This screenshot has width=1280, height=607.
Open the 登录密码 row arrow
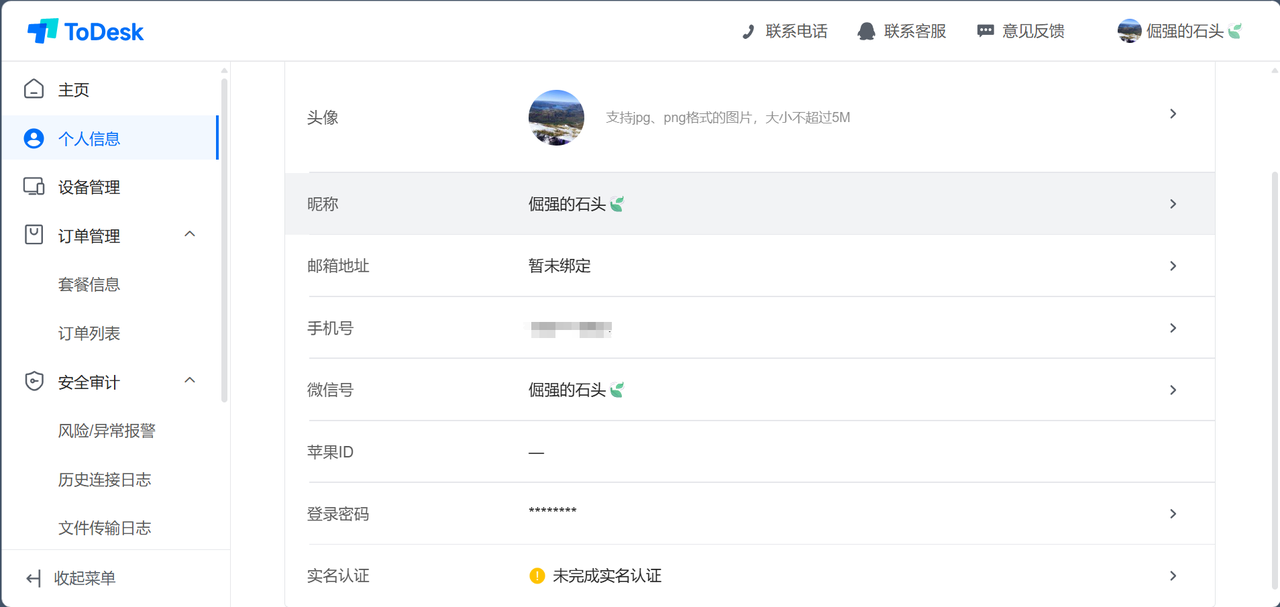click(1173, 514)
